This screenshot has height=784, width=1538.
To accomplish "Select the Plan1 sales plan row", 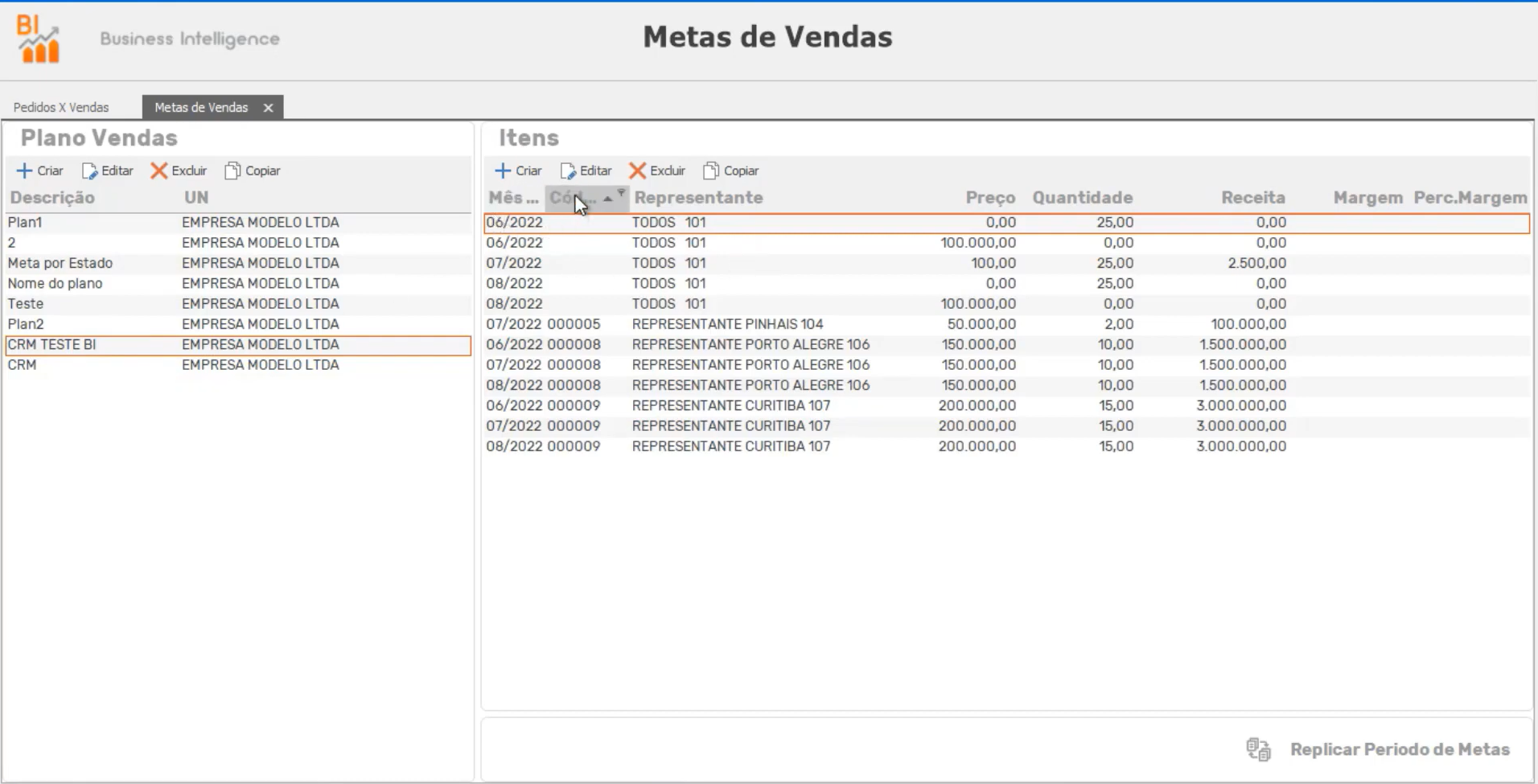I will click(x=238, y=223).
